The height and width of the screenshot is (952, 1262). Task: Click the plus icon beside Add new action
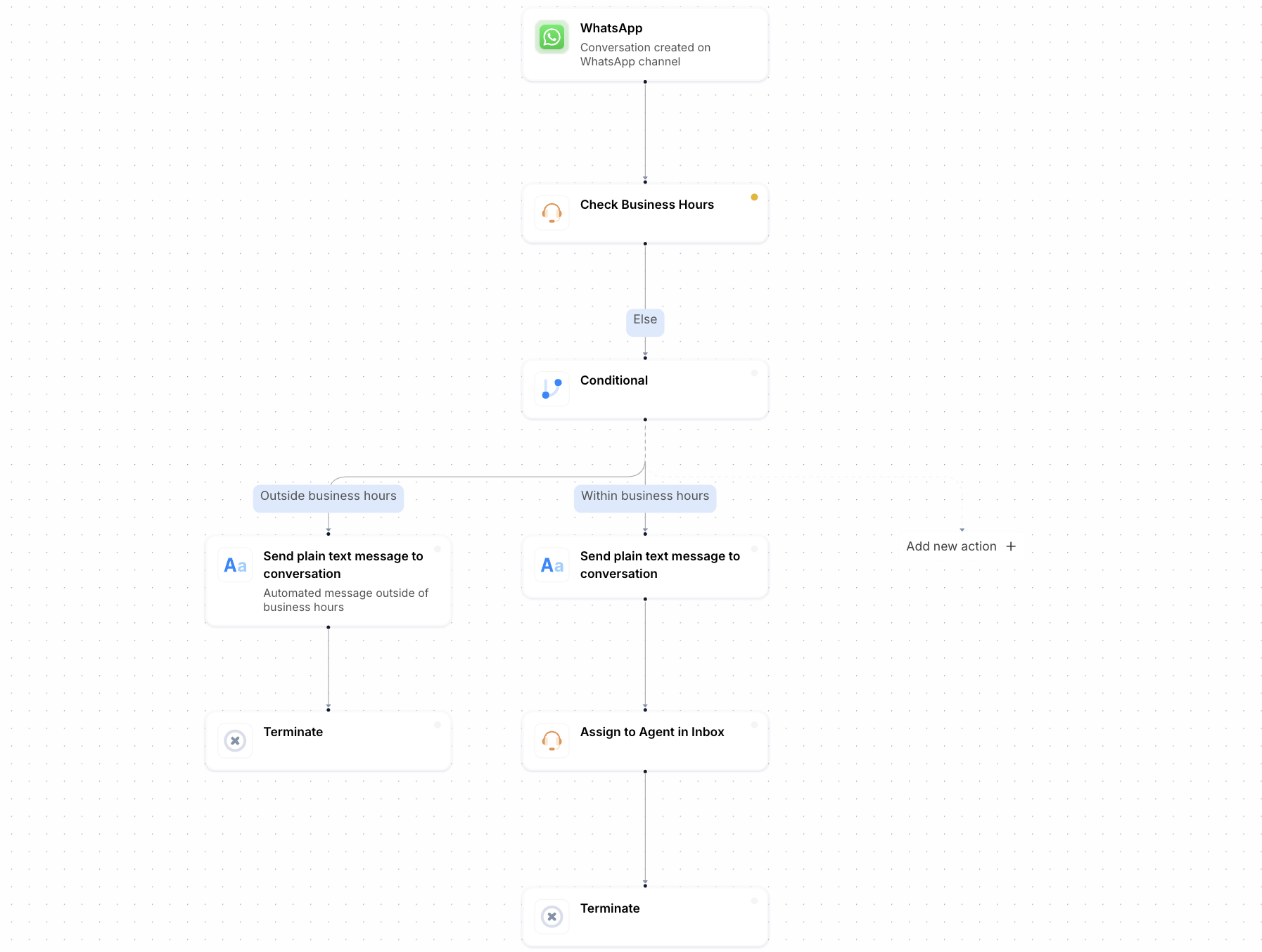[1011, 546]
